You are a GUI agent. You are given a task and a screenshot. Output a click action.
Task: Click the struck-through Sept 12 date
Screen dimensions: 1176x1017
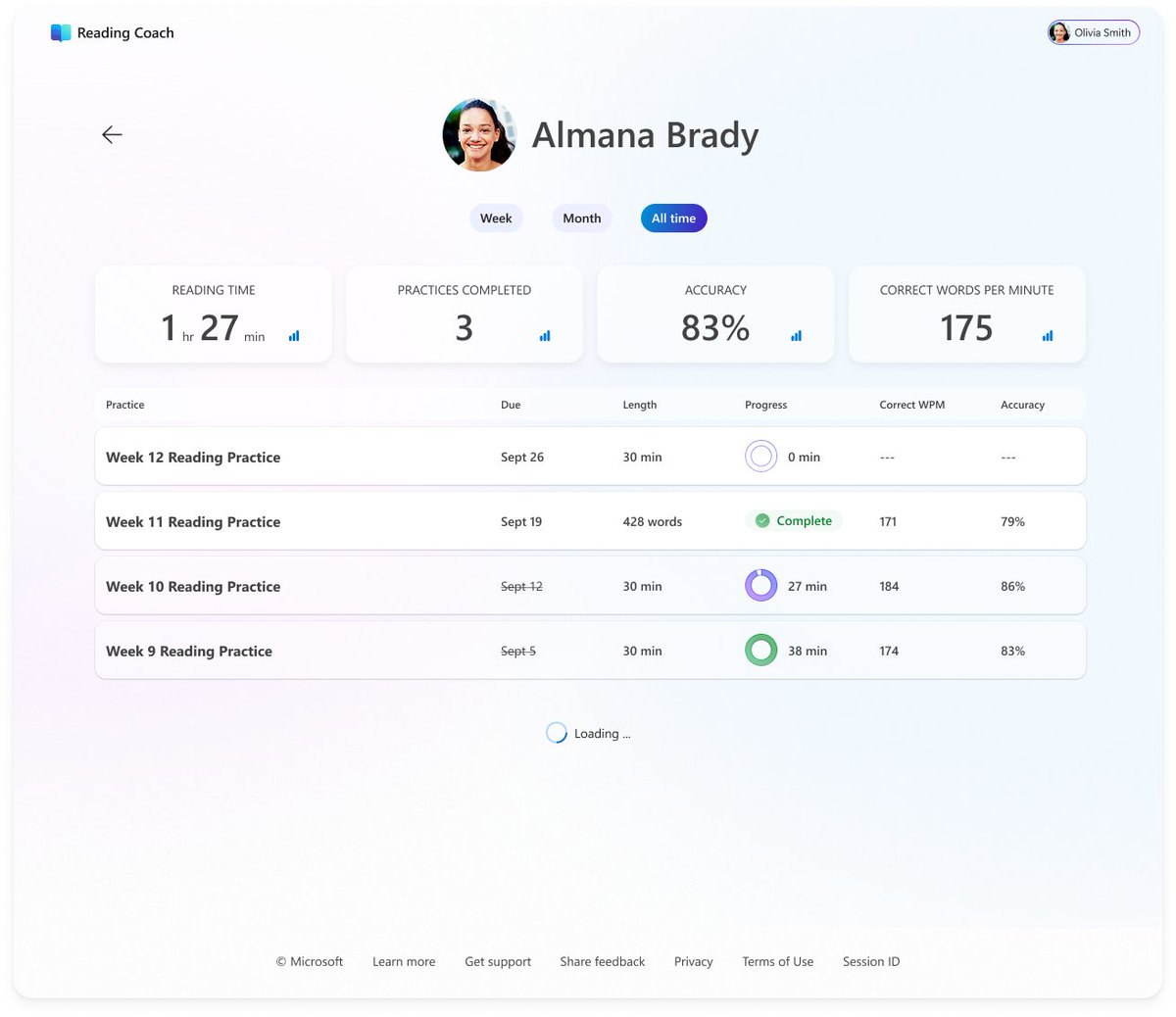click(x=521, y=586)
